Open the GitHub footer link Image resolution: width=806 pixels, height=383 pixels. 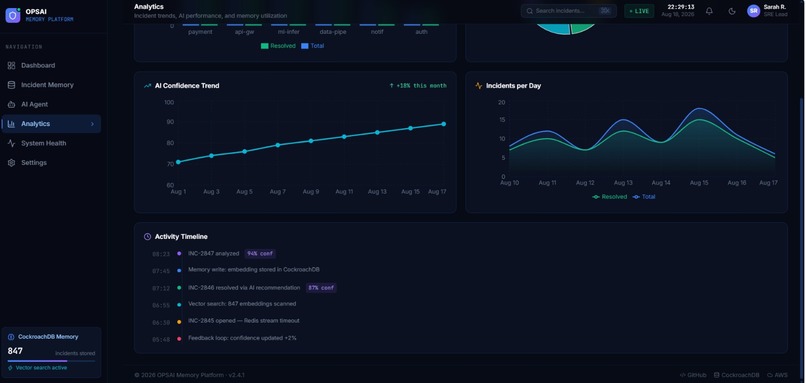[693, 375]
